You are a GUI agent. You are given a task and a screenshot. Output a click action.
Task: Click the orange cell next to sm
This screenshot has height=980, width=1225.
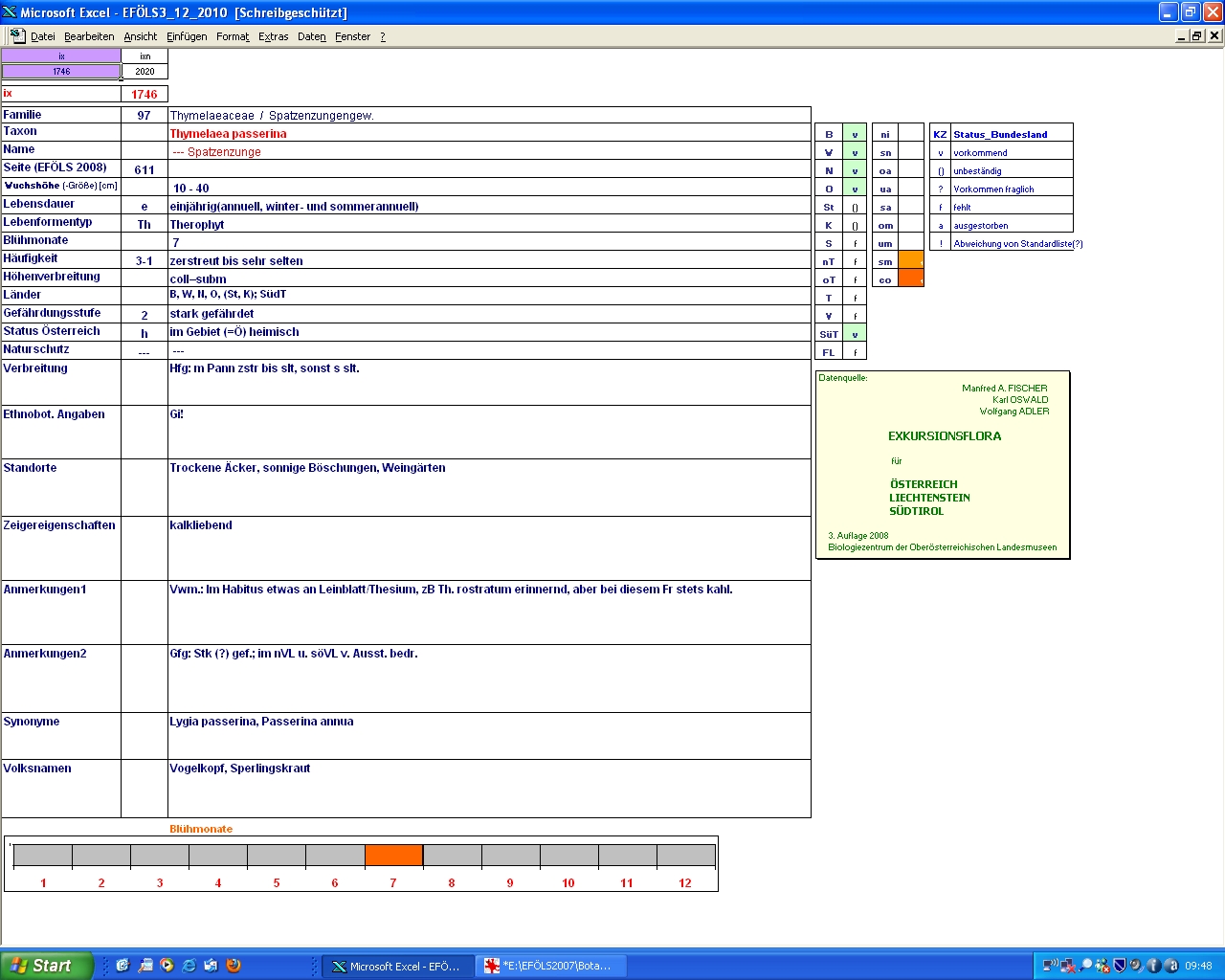point(911,260)
